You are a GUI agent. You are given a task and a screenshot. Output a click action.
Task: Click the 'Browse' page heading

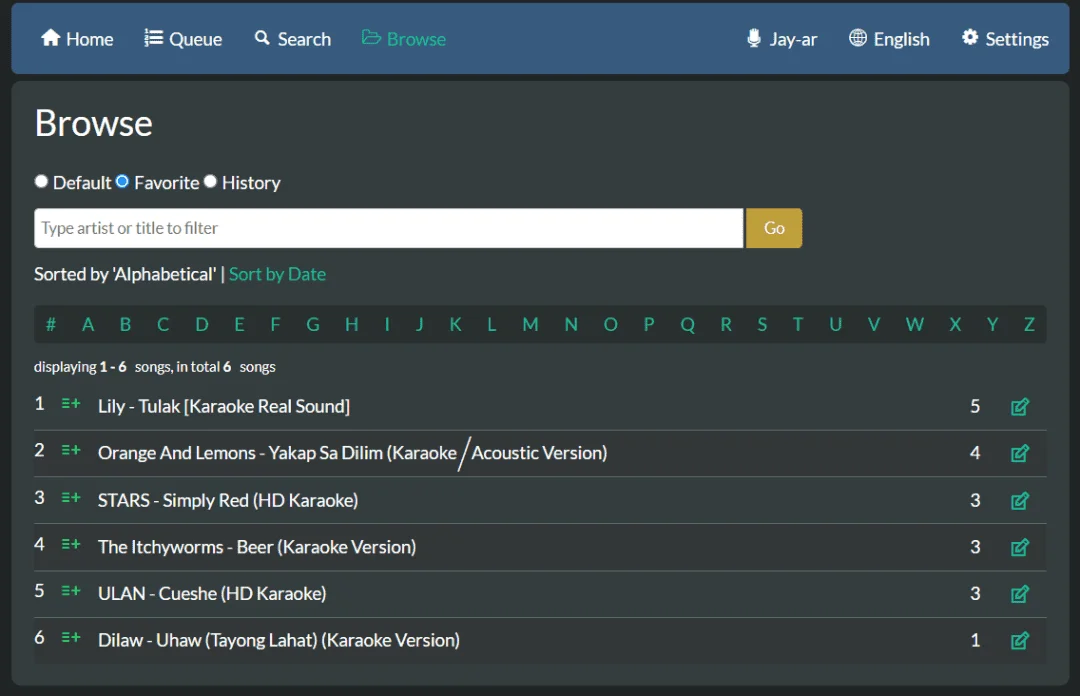point(94,123)
